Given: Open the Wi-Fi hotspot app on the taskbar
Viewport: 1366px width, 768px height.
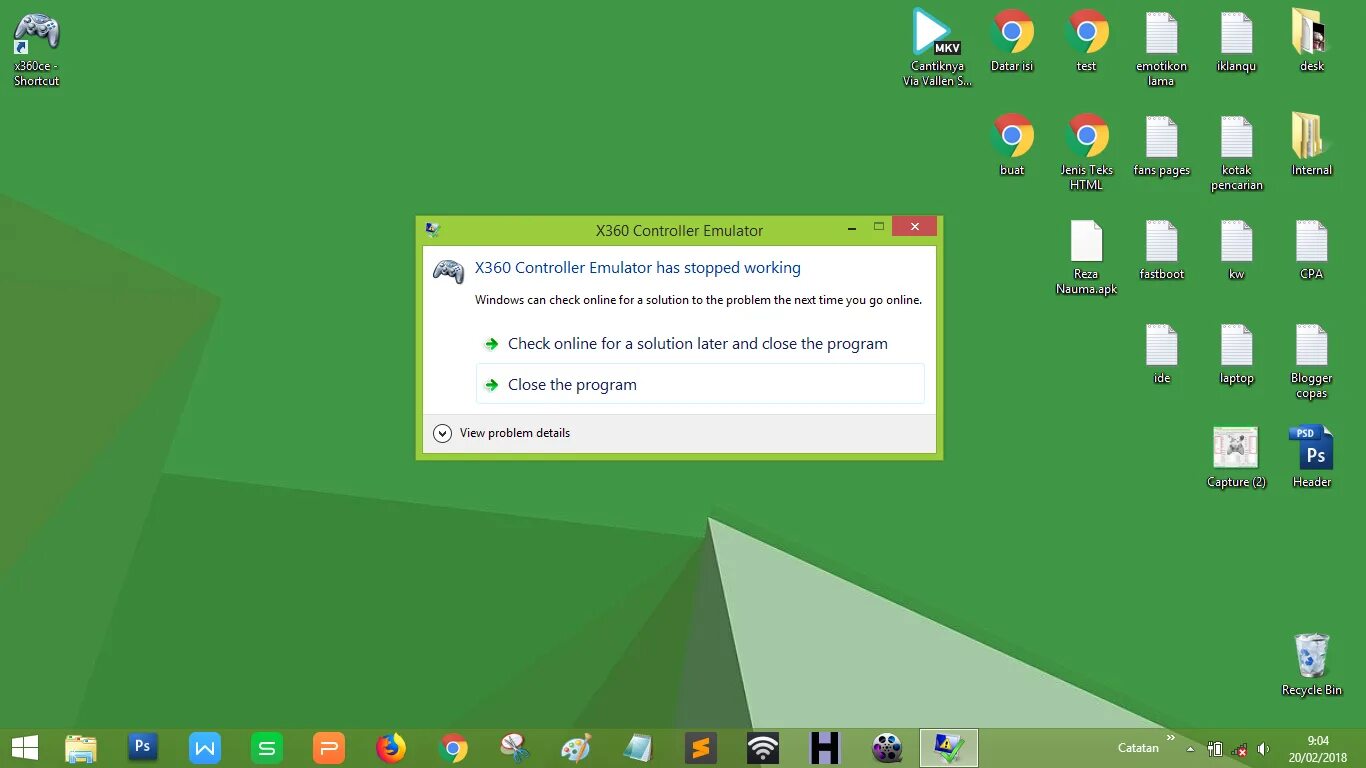Looking at the screenshot, I should (x=763, y=748).
